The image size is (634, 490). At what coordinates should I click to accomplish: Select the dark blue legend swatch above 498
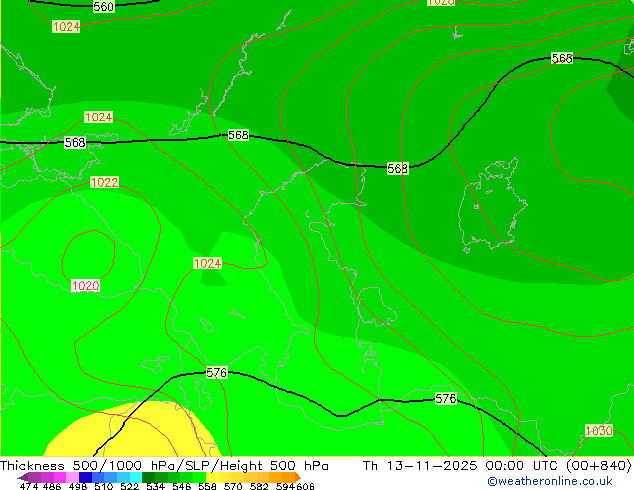coord(85,477)
